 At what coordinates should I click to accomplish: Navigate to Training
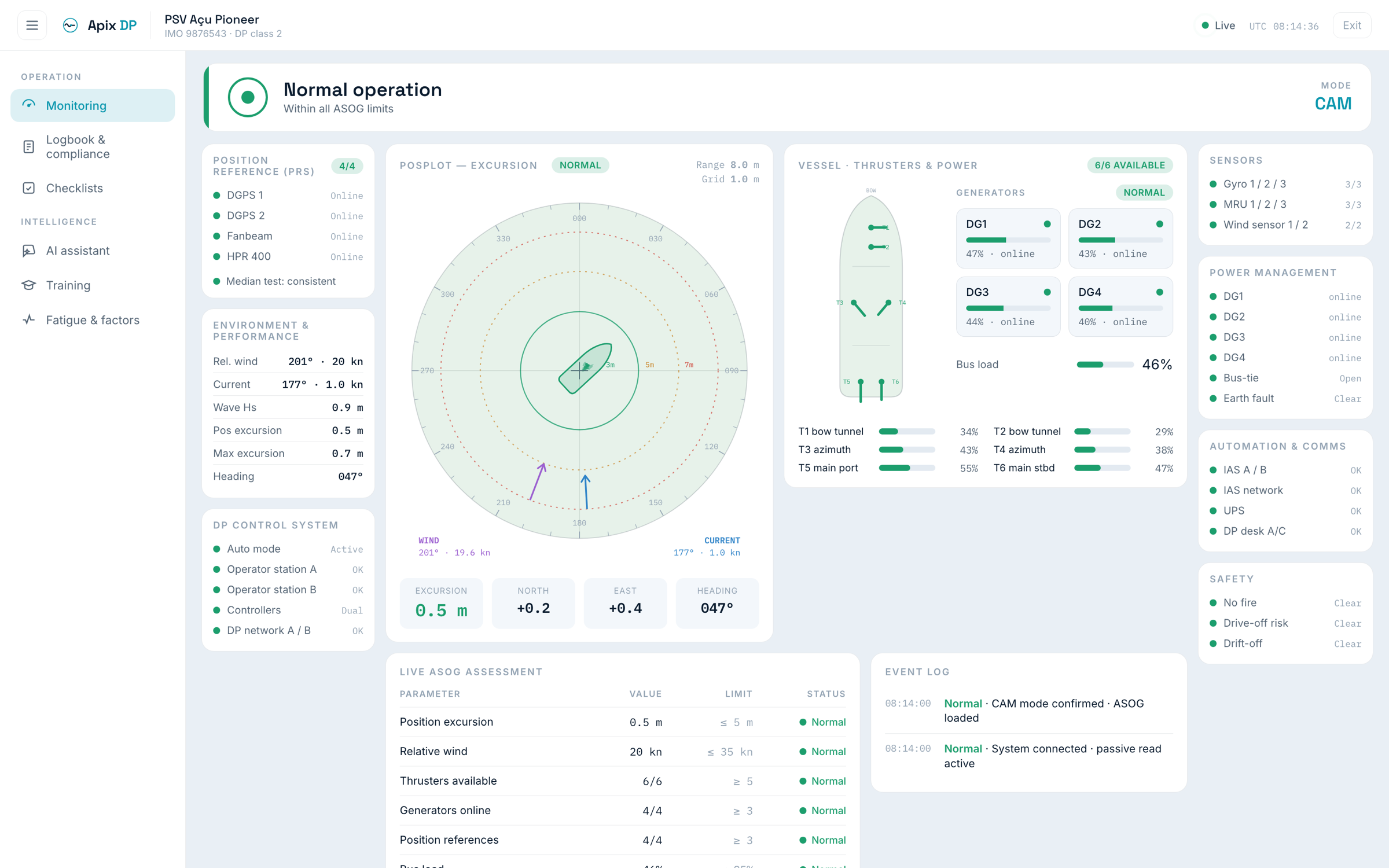pos(93,285)
